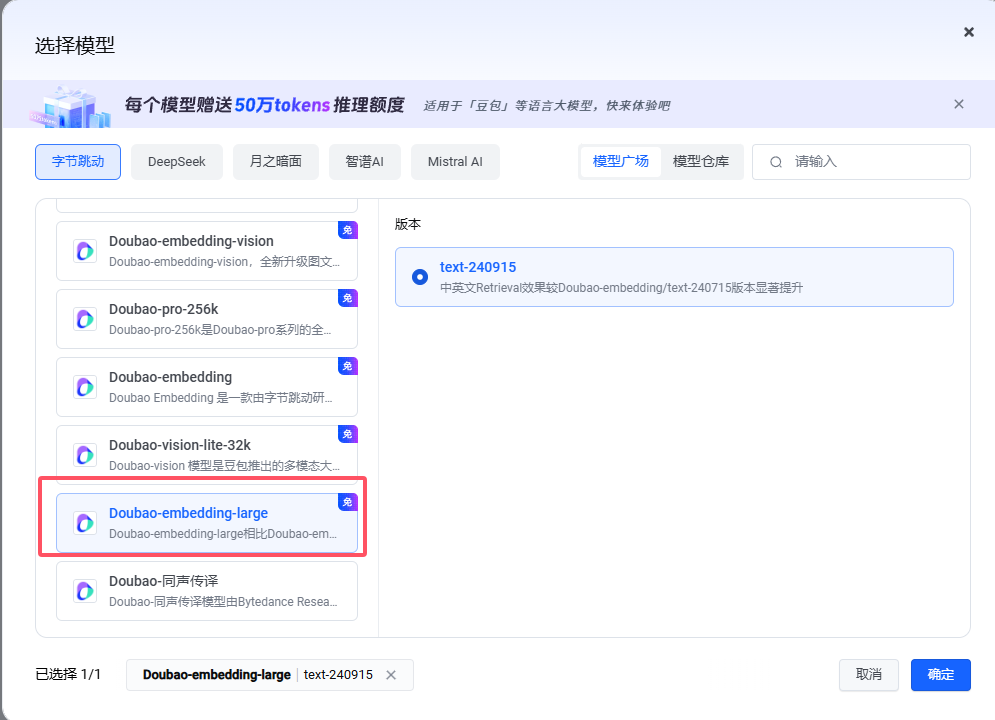Select the text-240915 version radio button
The image size is (995, 720).
click(x=419, y=277)
